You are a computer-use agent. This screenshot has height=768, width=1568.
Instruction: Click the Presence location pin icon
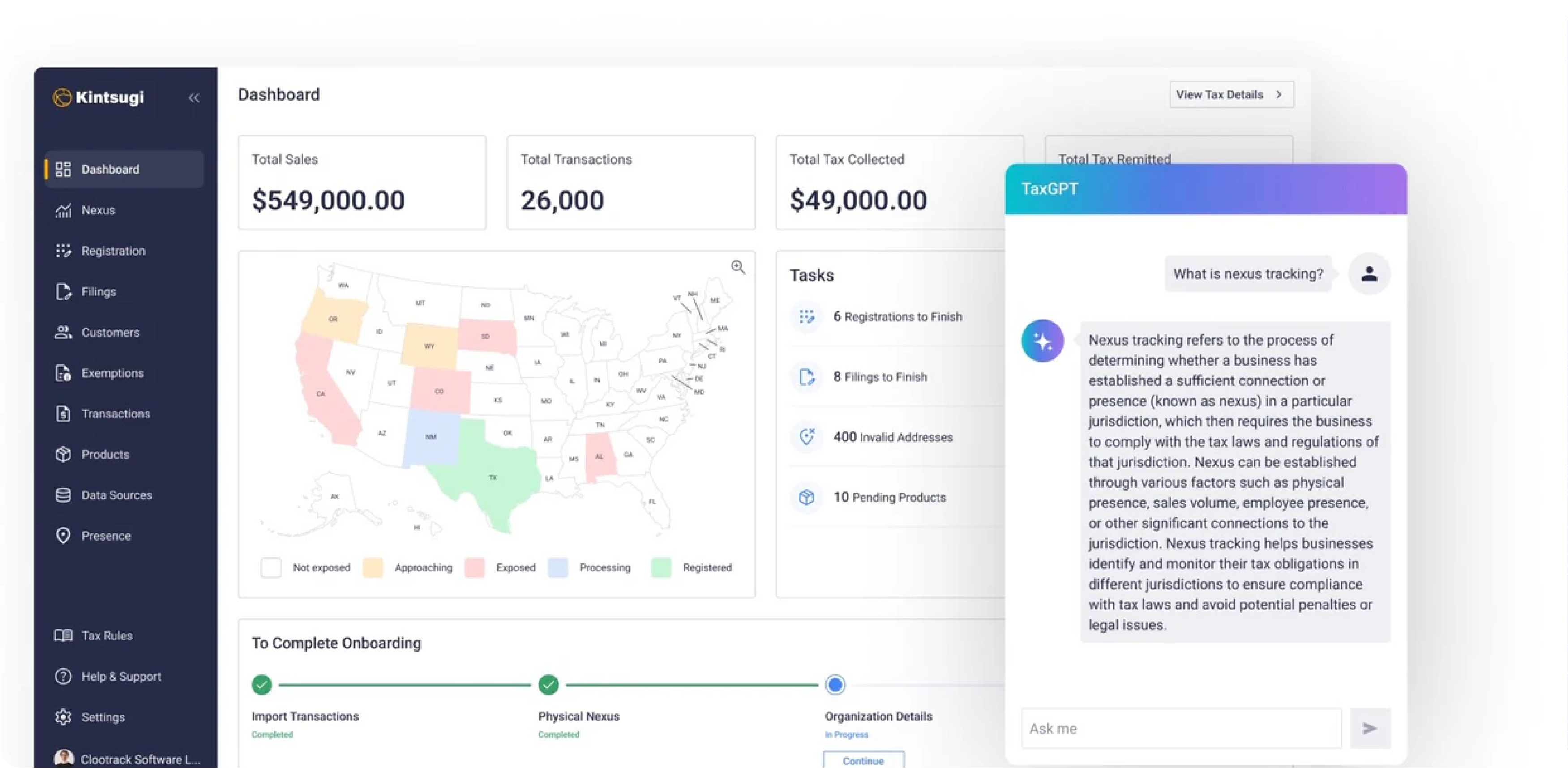click(63, 536)
